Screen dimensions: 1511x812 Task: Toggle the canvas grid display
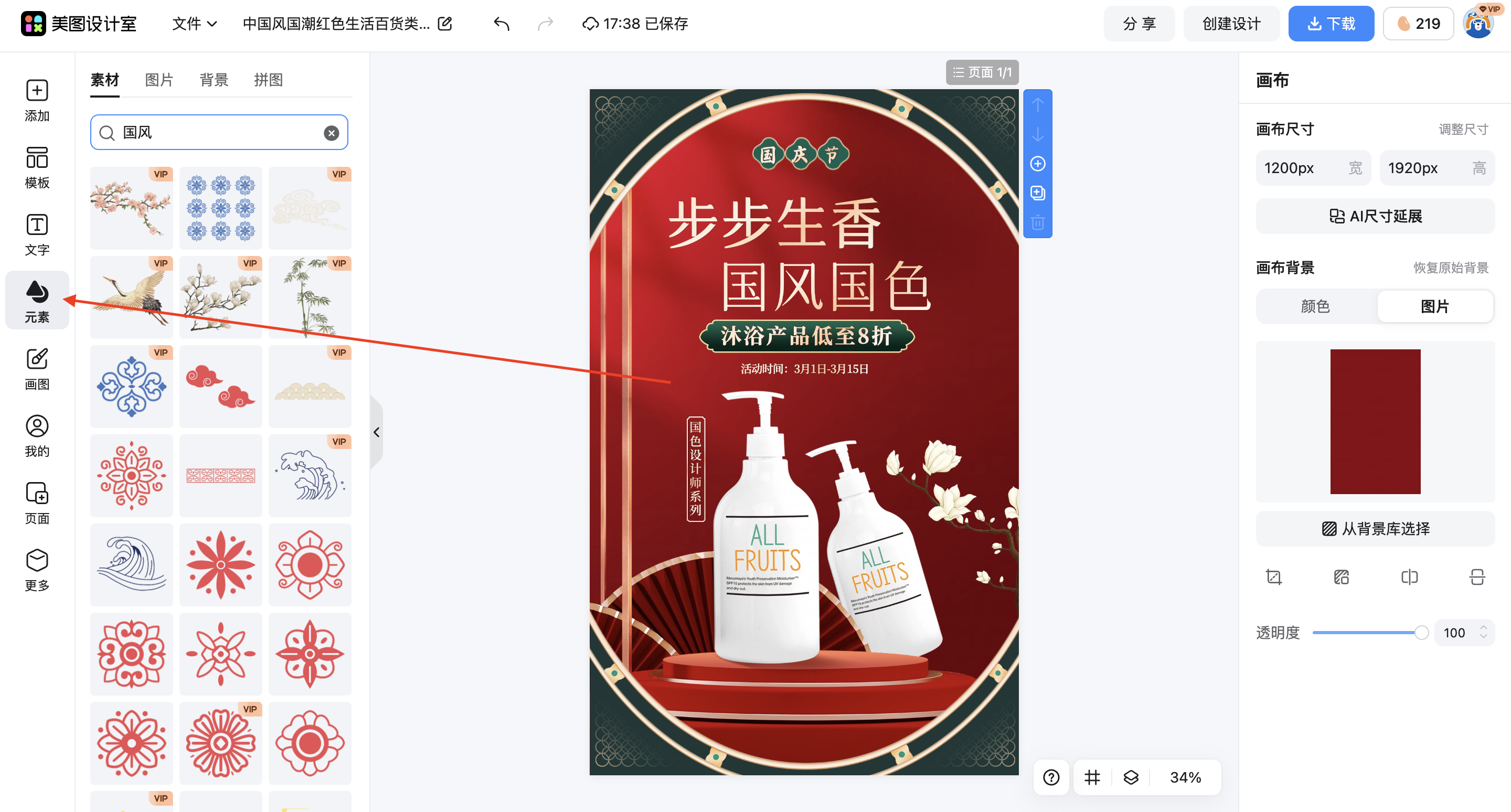[1092, 777]
